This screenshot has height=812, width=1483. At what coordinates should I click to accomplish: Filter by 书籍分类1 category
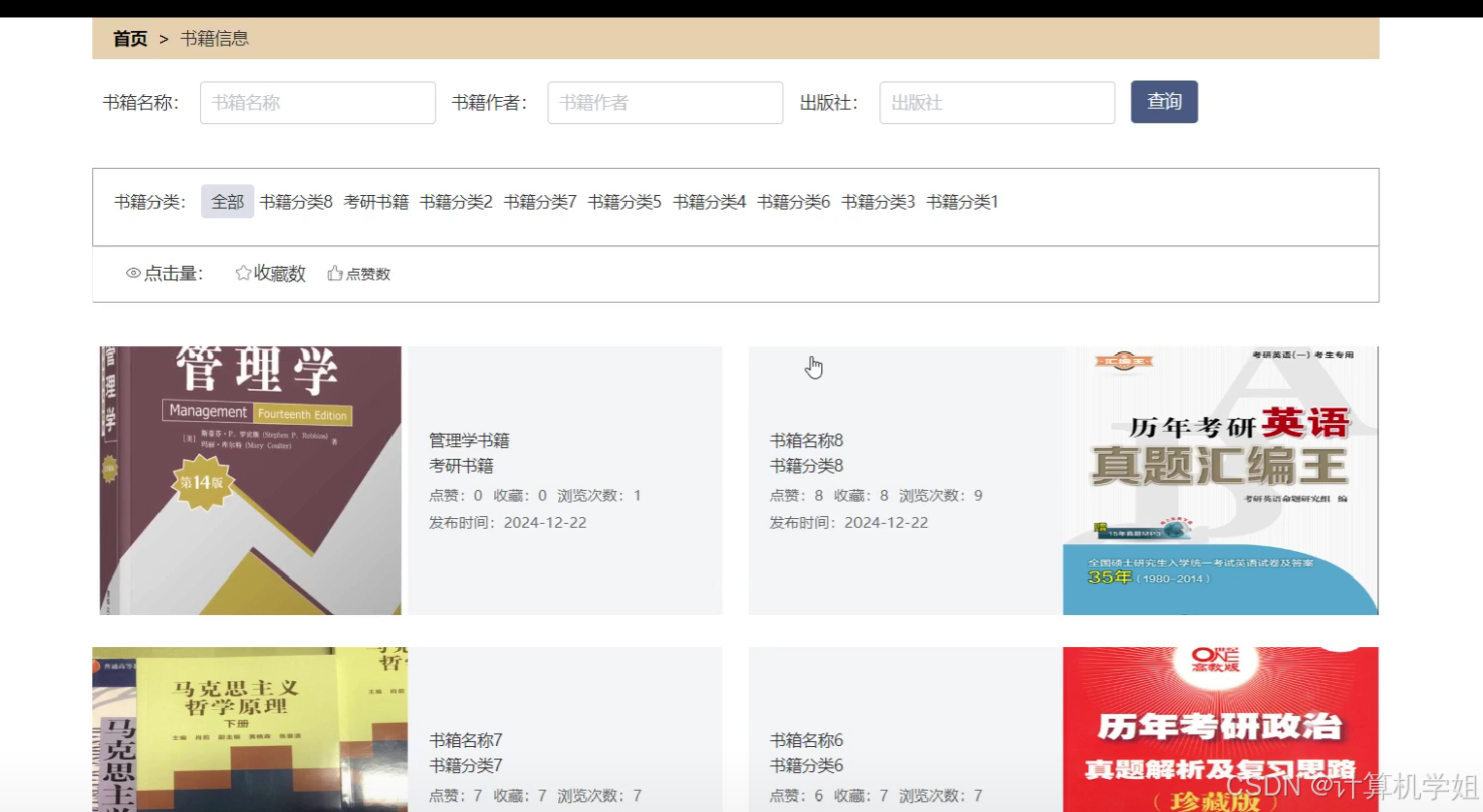963,202
